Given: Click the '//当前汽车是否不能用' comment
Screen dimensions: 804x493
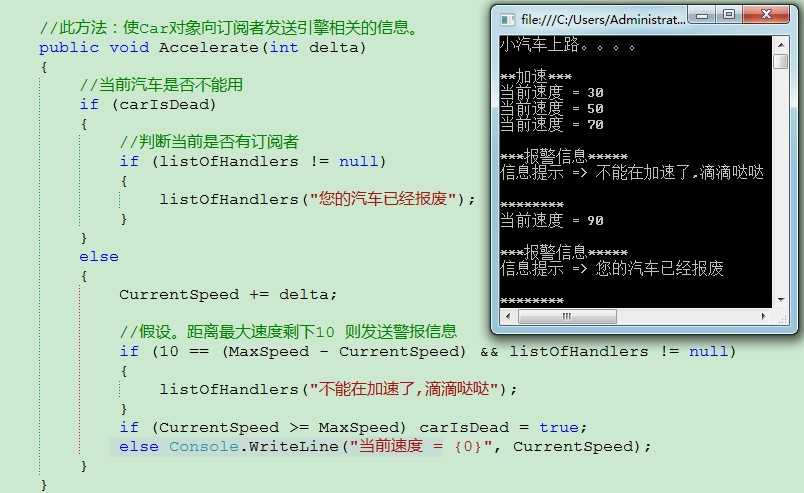Looking at the screenshot, I should (x=161, y=85).
